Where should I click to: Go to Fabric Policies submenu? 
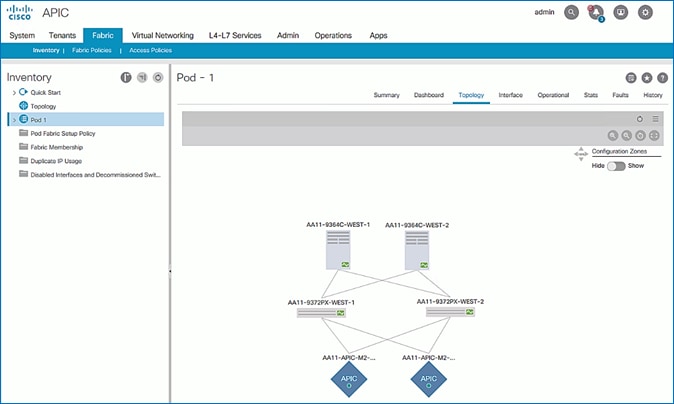point(92,50)
